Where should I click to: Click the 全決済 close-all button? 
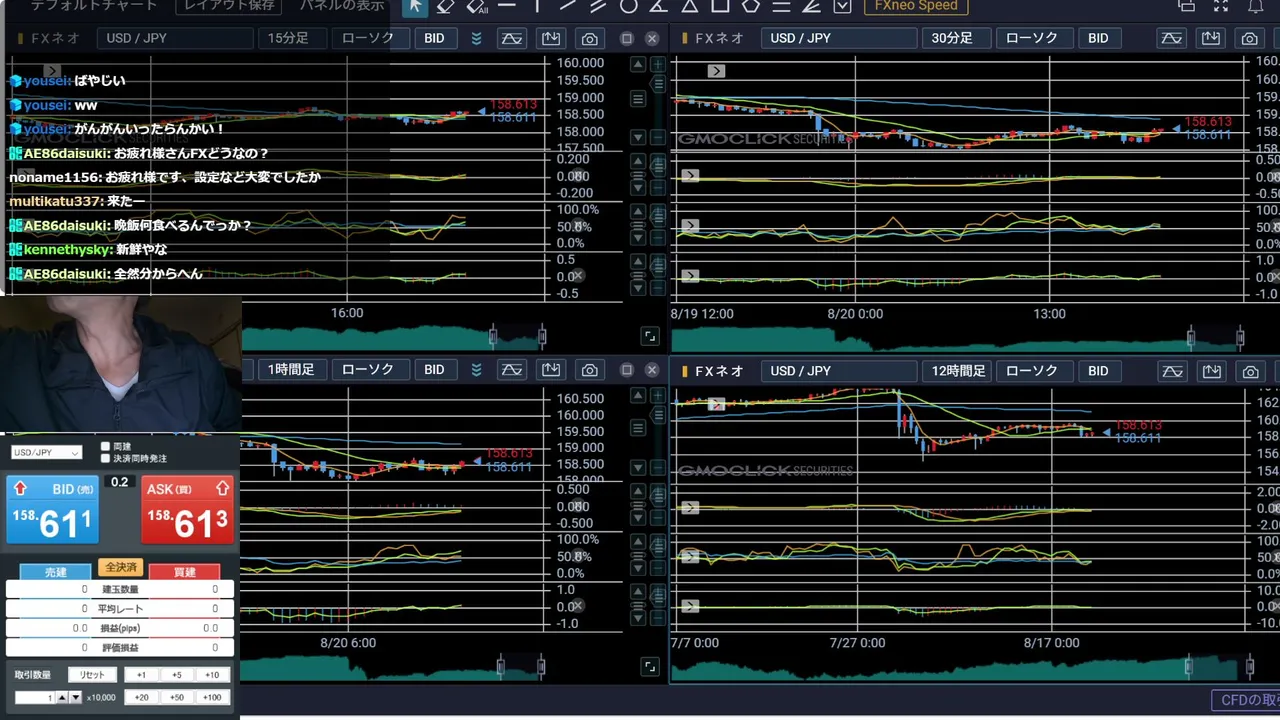[120, 567]
